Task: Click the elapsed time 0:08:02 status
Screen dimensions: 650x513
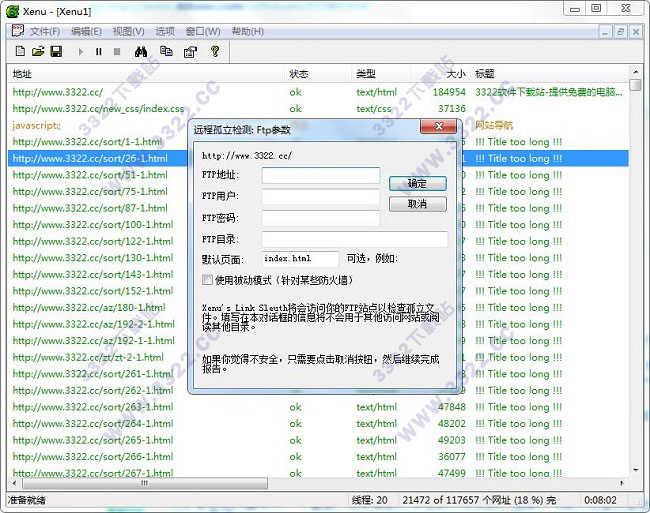Action: 600,500
